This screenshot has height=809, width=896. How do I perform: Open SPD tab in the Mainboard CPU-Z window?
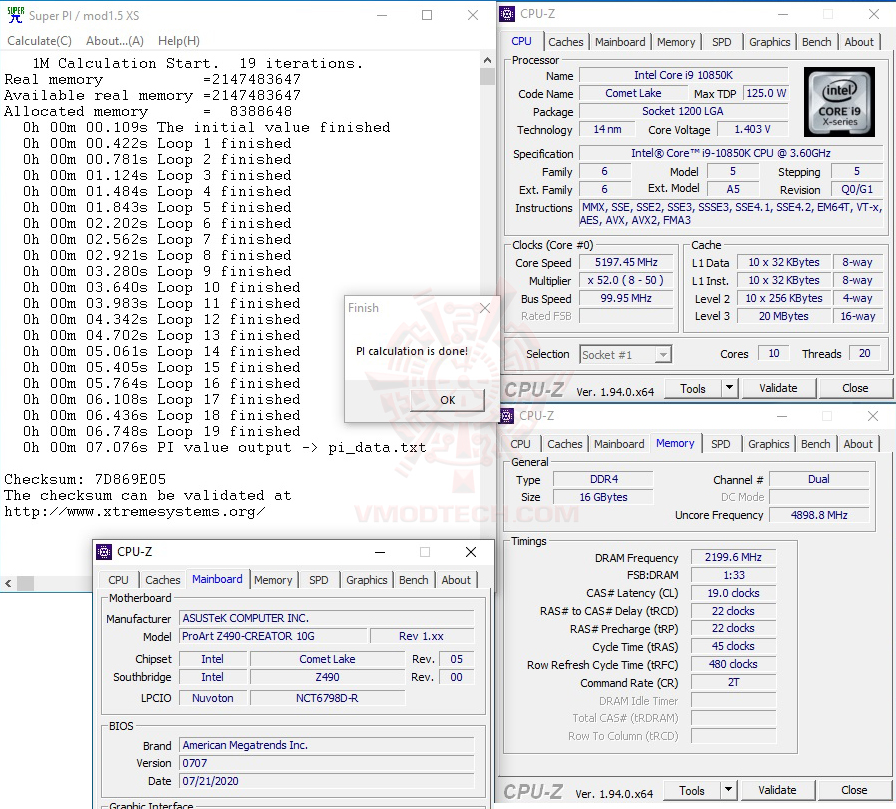319,580
